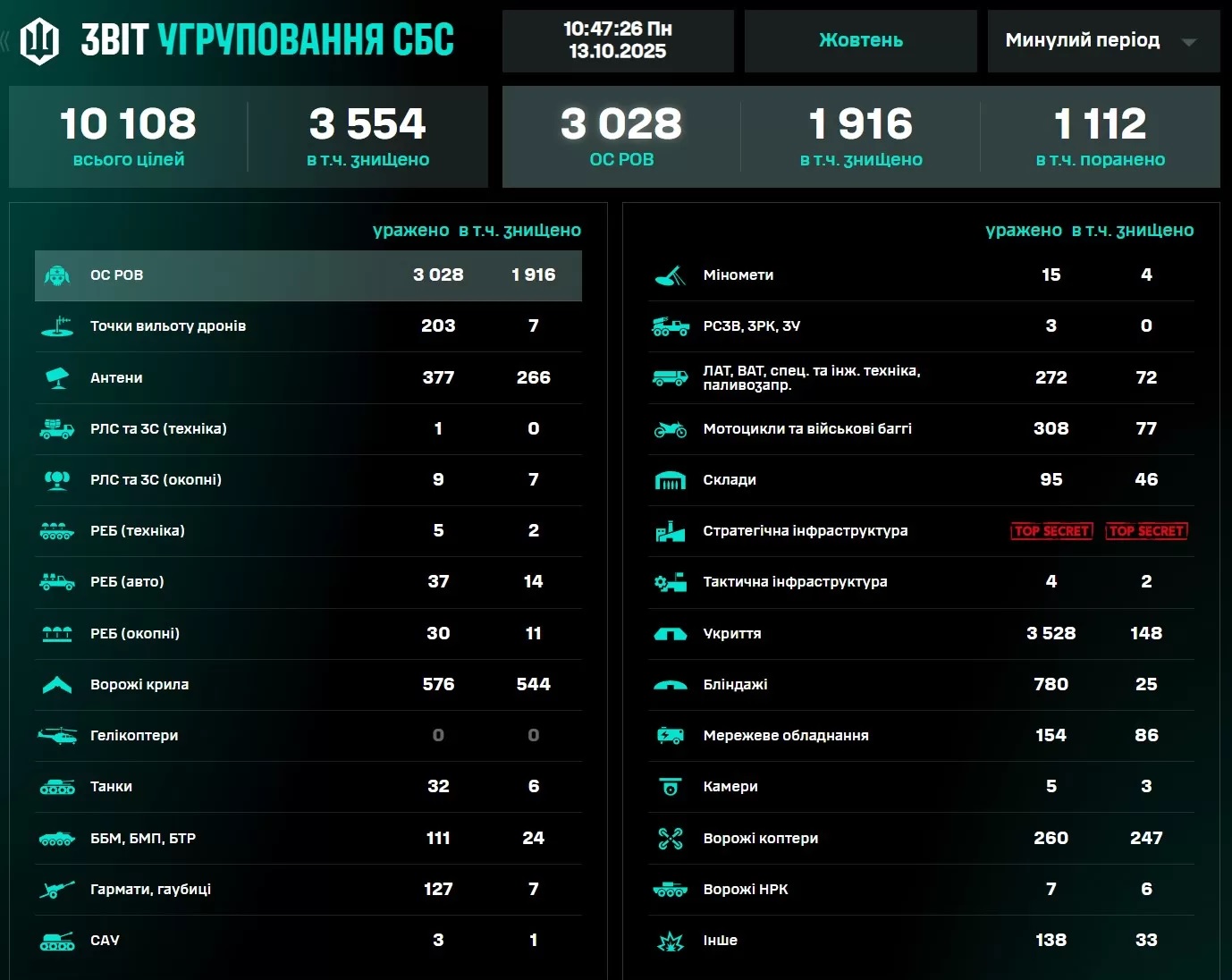Click the explosion icon next to Інше
Screen dimensions: 1232x980
670,941
